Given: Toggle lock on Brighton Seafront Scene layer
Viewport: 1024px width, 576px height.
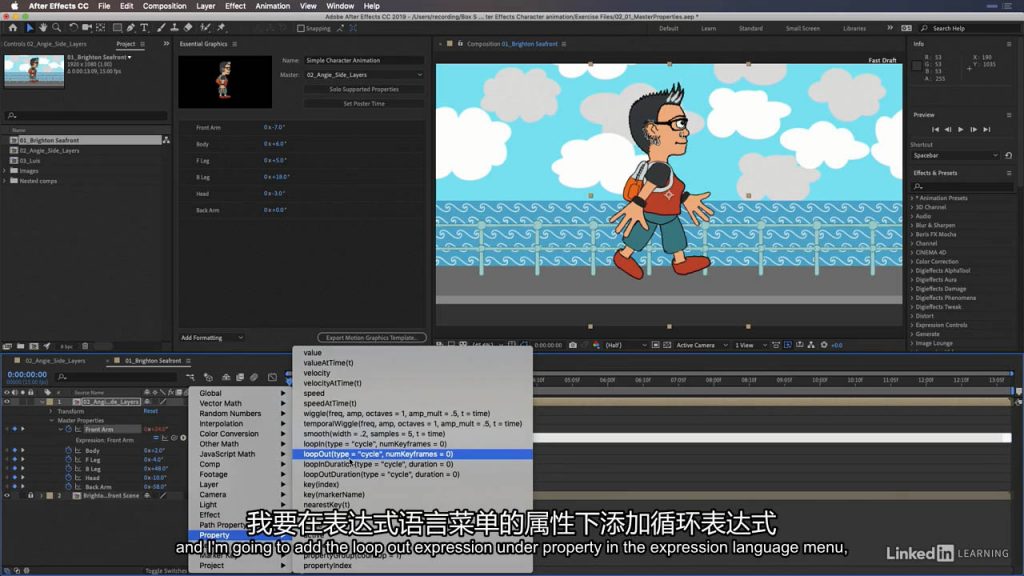Looking at the screenshot, I should click(30, 496).
